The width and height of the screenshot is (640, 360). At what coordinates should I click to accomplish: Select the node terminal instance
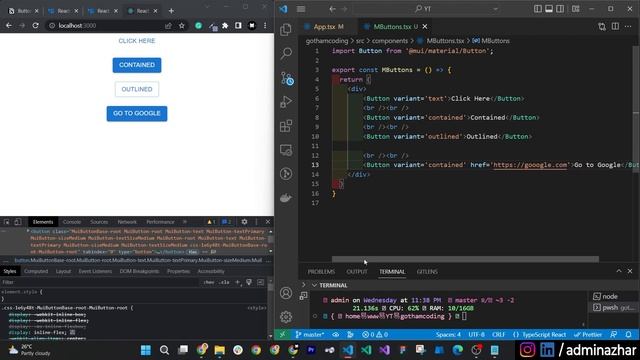pos(610,297)
